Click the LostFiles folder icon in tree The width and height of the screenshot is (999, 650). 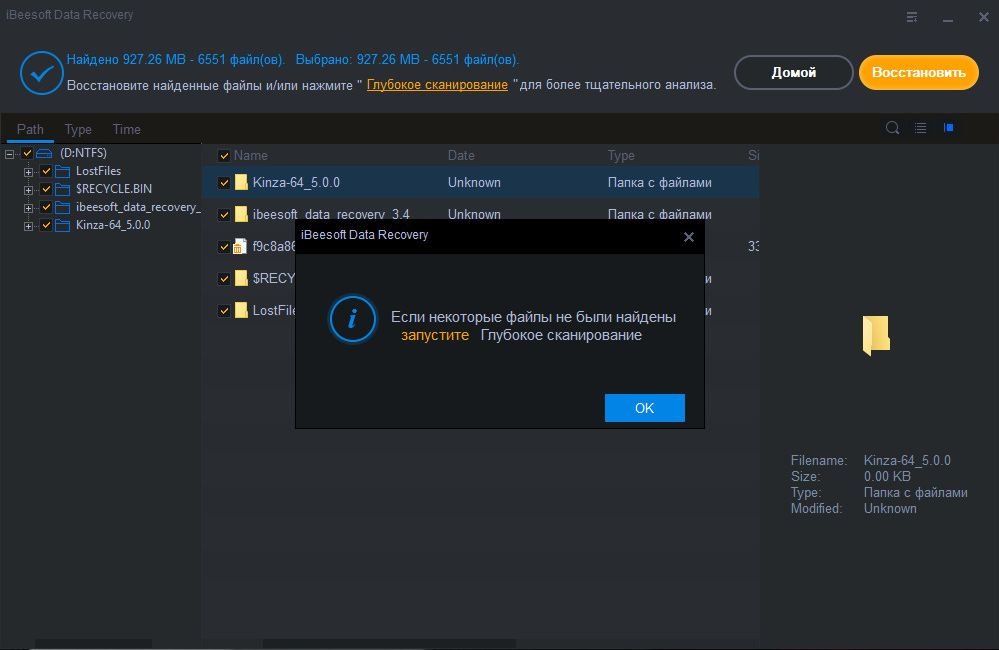[x=62, y=171]
